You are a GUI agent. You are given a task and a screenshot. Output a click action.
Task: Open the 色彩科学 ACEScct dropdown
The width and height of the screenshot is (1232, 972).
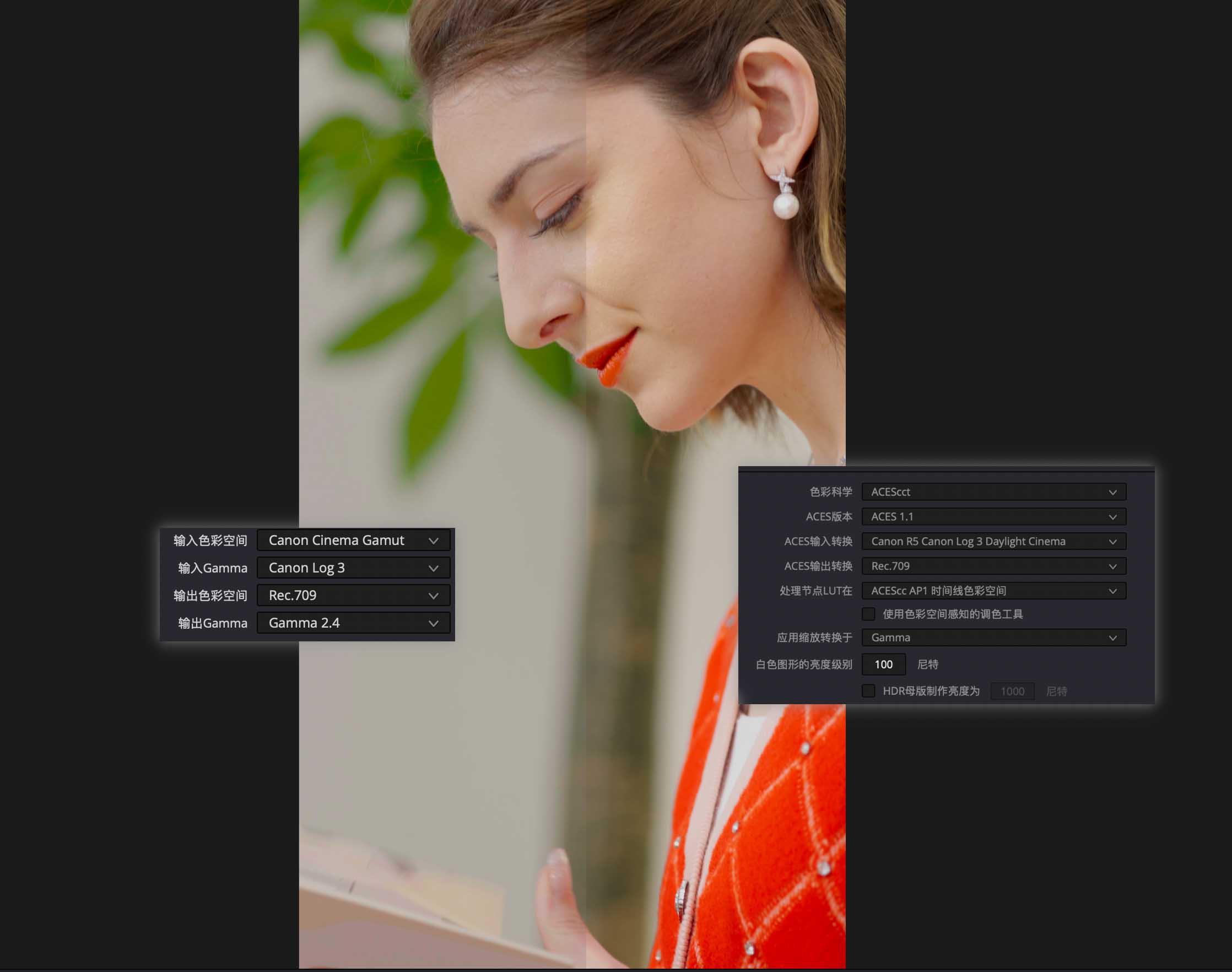993,492
